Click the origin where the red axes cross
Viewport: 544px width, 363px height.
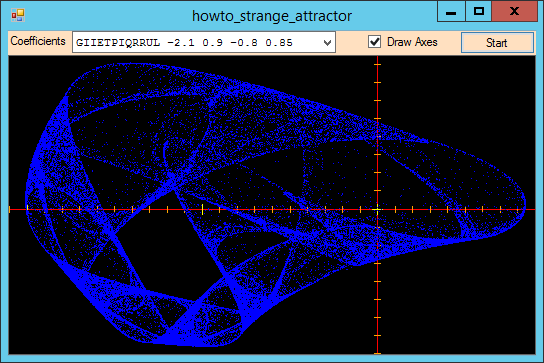[x=377, y=209]
